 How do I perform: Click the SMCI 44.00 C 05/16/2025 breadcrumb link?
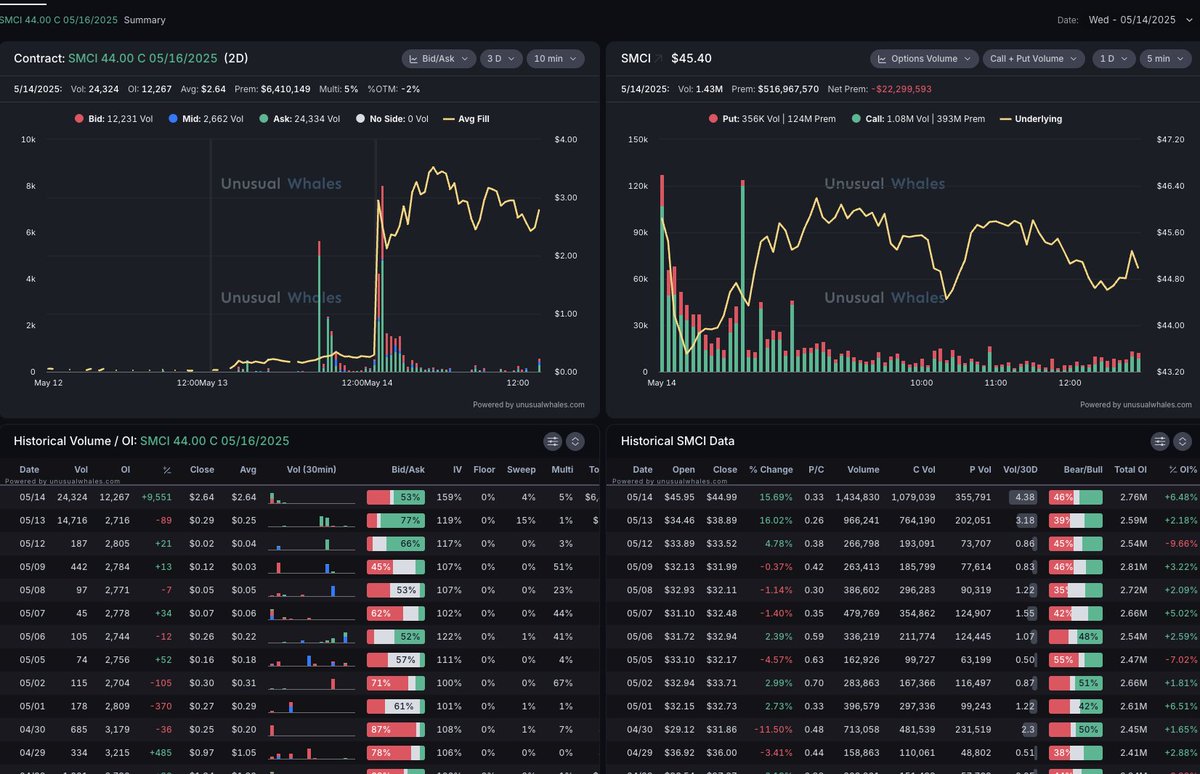point(58,20)
